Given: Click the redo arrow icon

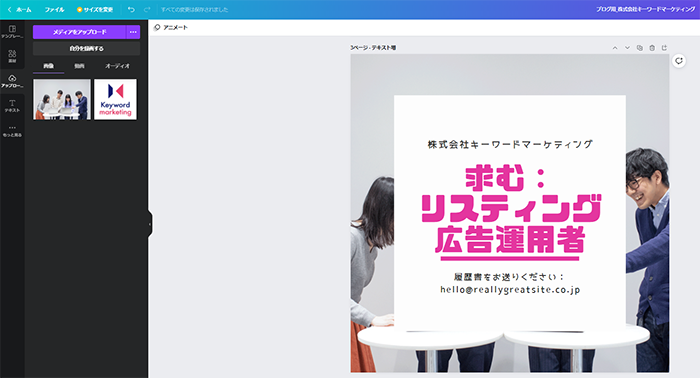Looking at the screenshot, I should [147, 9].
